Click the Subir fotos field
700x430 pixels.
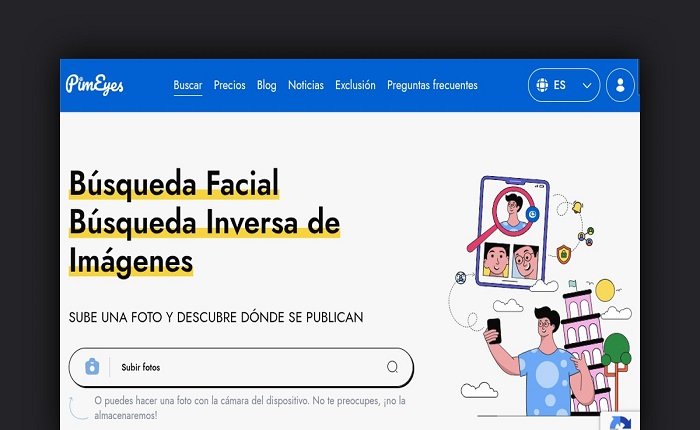tap(241, 367)
